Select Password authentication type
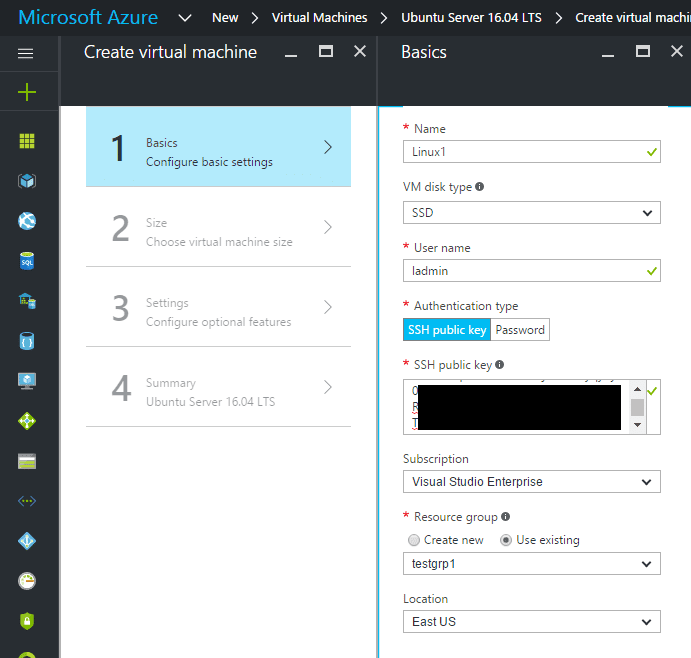The image size is (691, 658). (520, 330)
